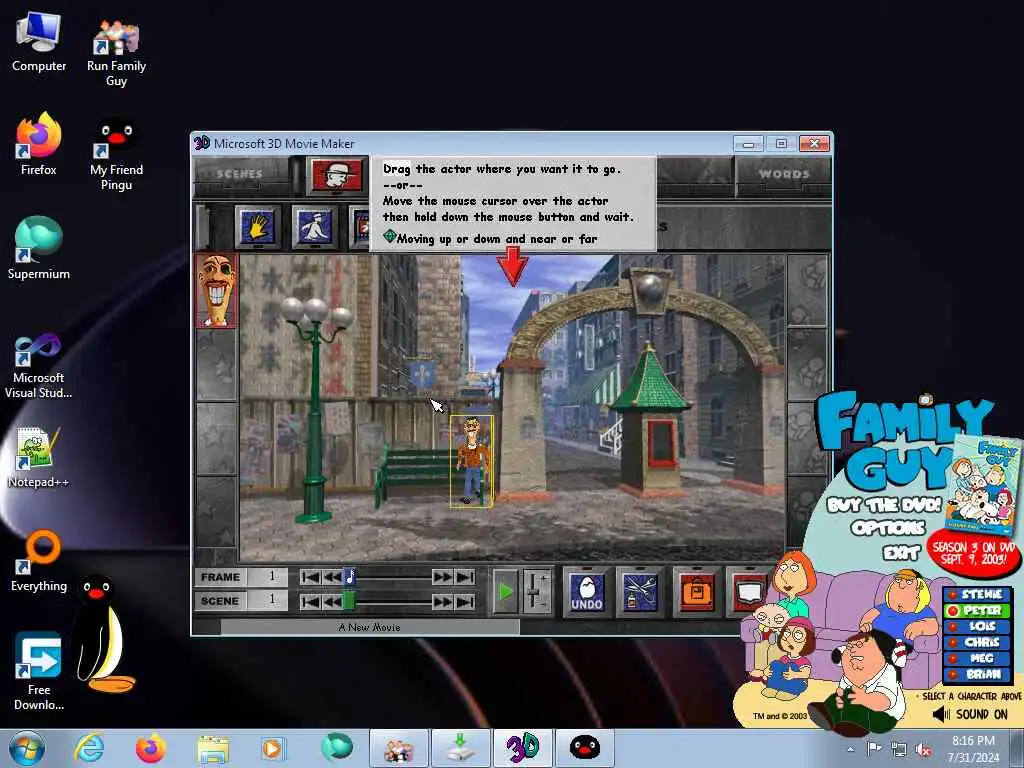Select the yellow hand move-actor tool
Image resolution: width=1024 pixels, height=768 pixels.
pos(257,227)
